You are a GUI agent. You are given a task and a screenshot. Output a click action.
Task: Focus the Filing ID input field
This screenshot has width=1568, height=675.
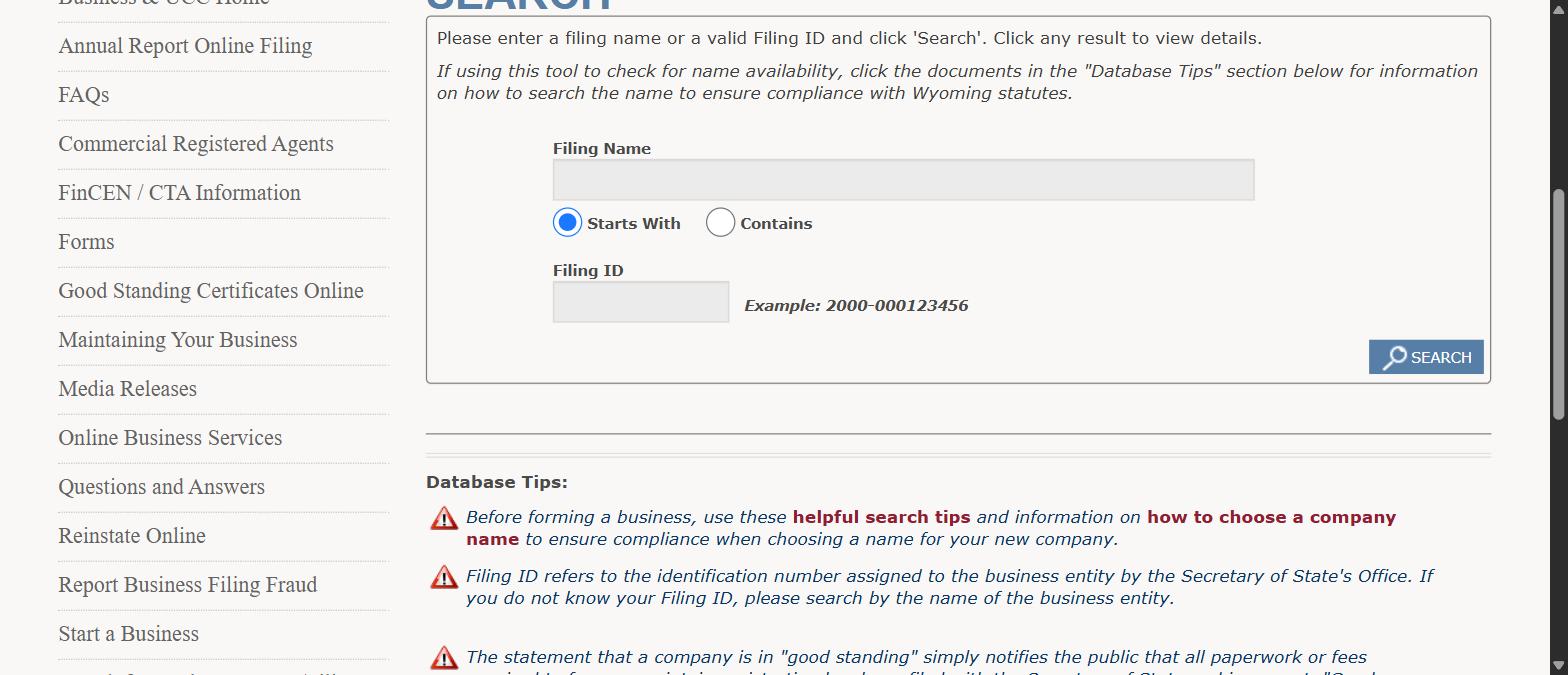click(641, 302)
